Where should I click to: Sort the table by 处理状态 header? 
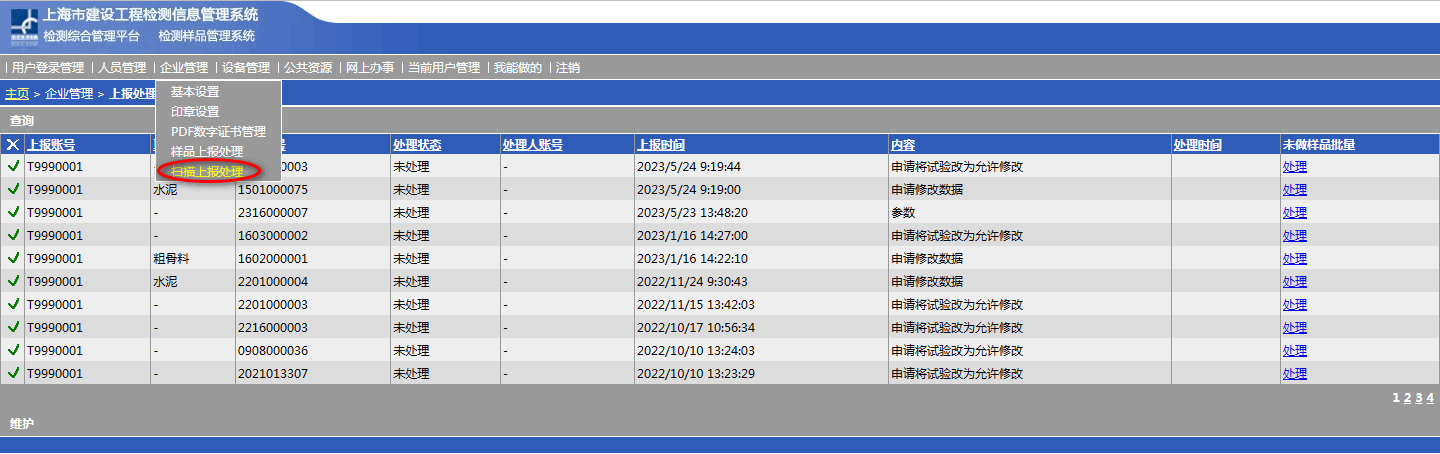tap(417, 145)
